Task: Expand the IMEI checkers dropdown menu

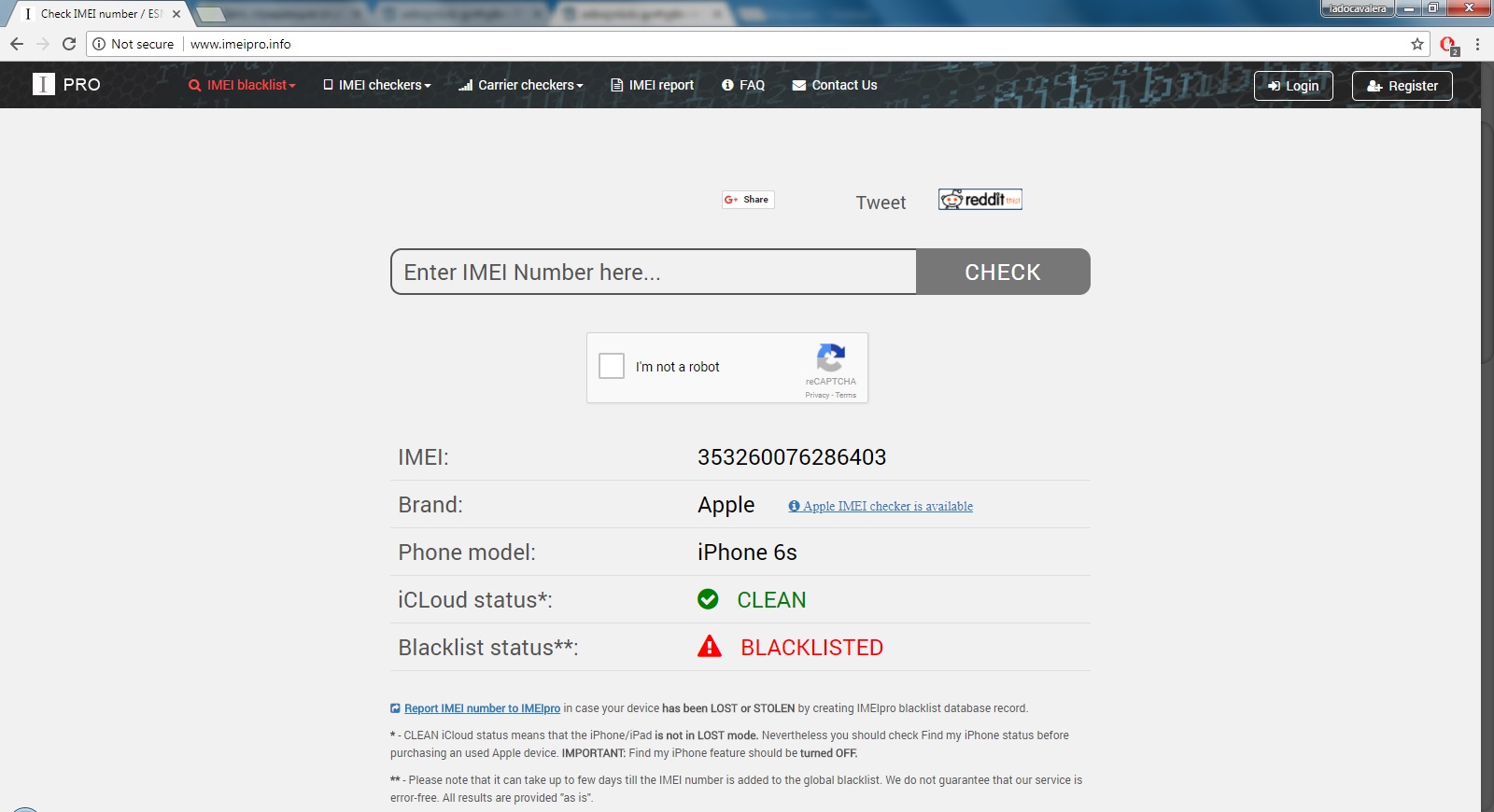Action: pos(377,85)
